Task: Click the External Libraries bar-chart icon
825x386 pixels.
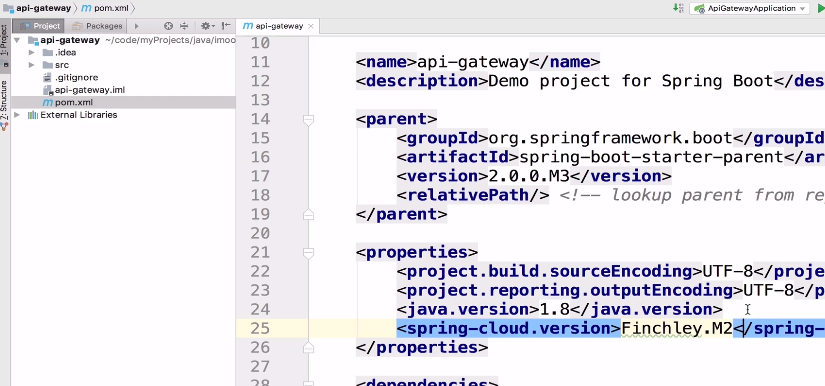Action: point(33,115)
